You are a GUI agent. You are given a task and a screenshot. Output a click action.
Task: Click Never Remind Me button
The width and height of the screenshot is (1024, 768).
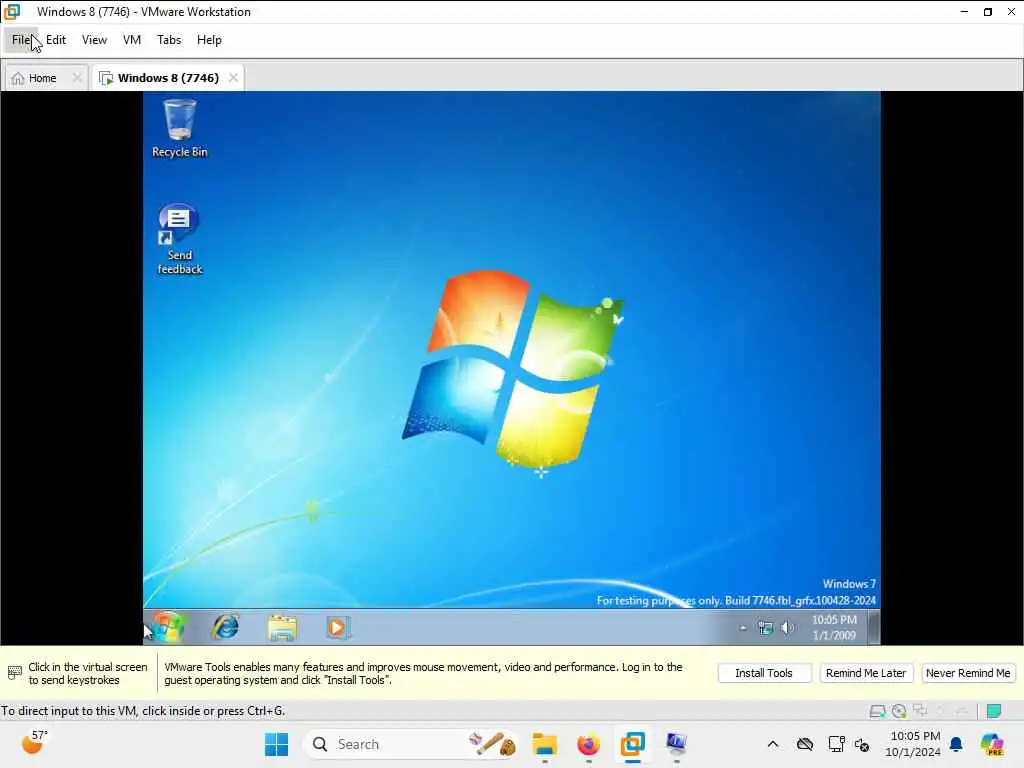click(968, 673)
